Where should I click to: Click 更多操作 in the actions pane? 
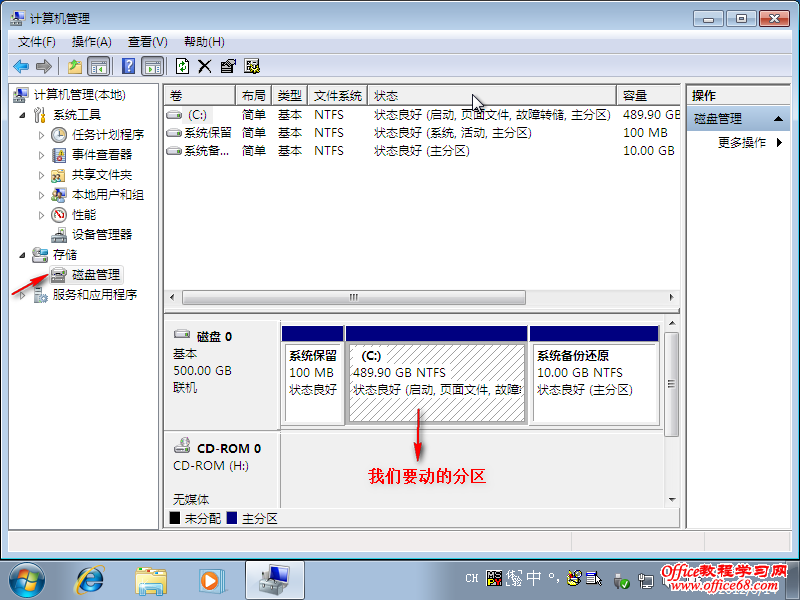point(742,143)
